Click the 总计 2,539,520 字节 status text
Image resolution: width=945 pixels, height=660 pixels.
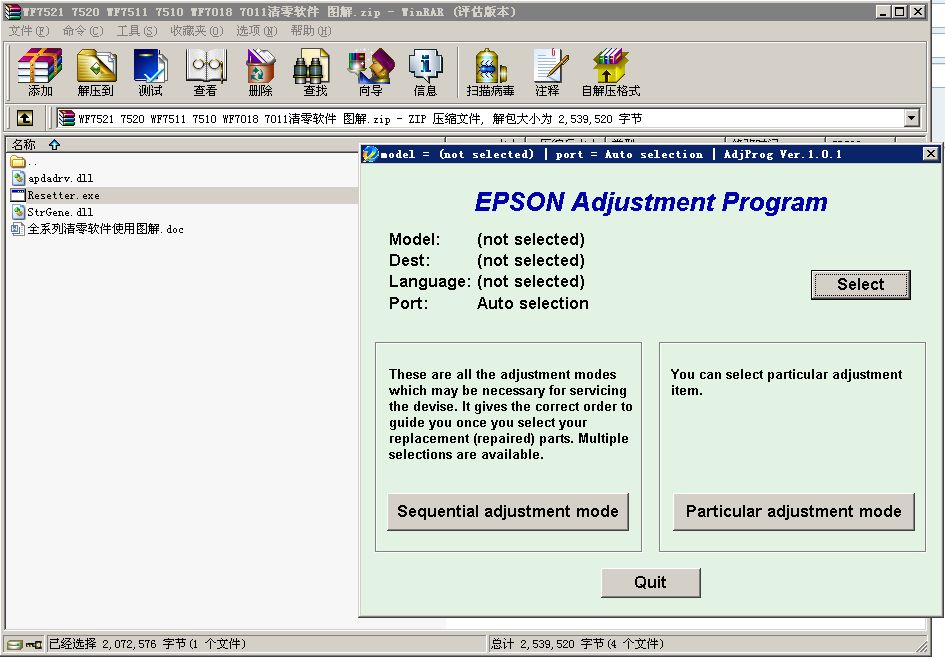577,644
